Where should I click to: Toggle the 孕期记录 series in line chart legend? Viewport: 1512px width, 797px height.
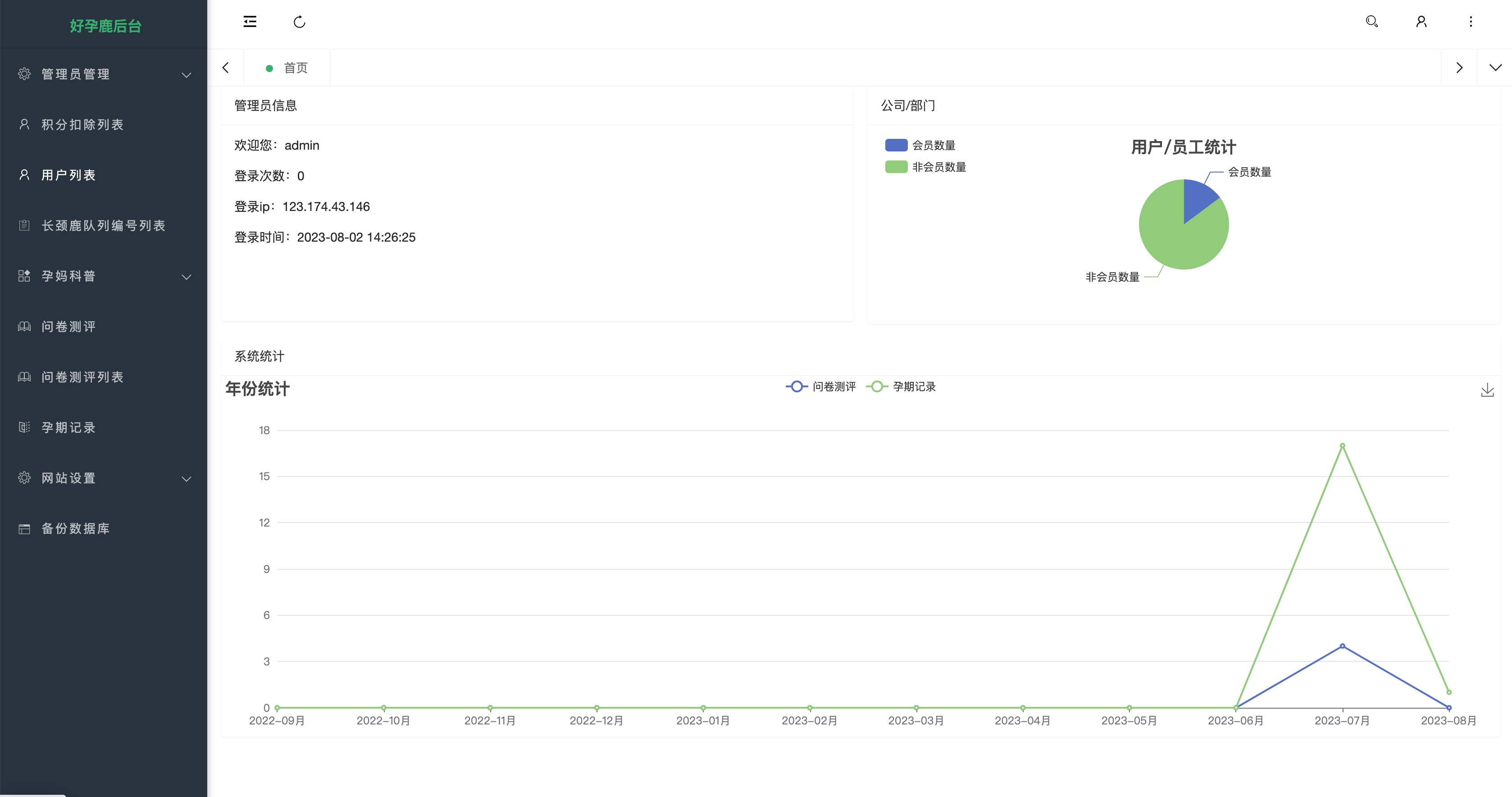(901, 386)
